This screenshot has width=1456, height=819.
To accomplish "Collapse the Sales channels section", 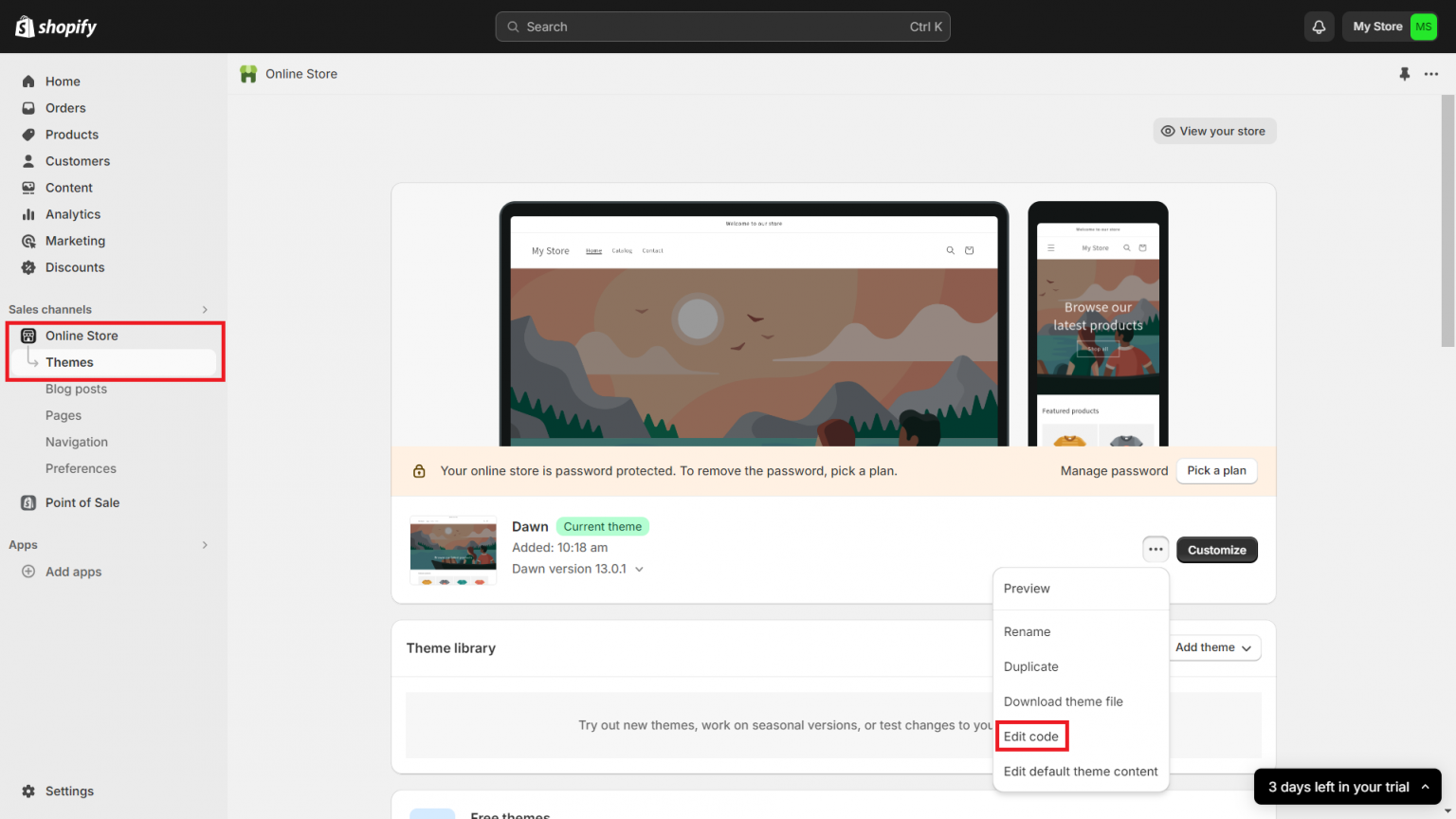I will (x=204, y=309).
